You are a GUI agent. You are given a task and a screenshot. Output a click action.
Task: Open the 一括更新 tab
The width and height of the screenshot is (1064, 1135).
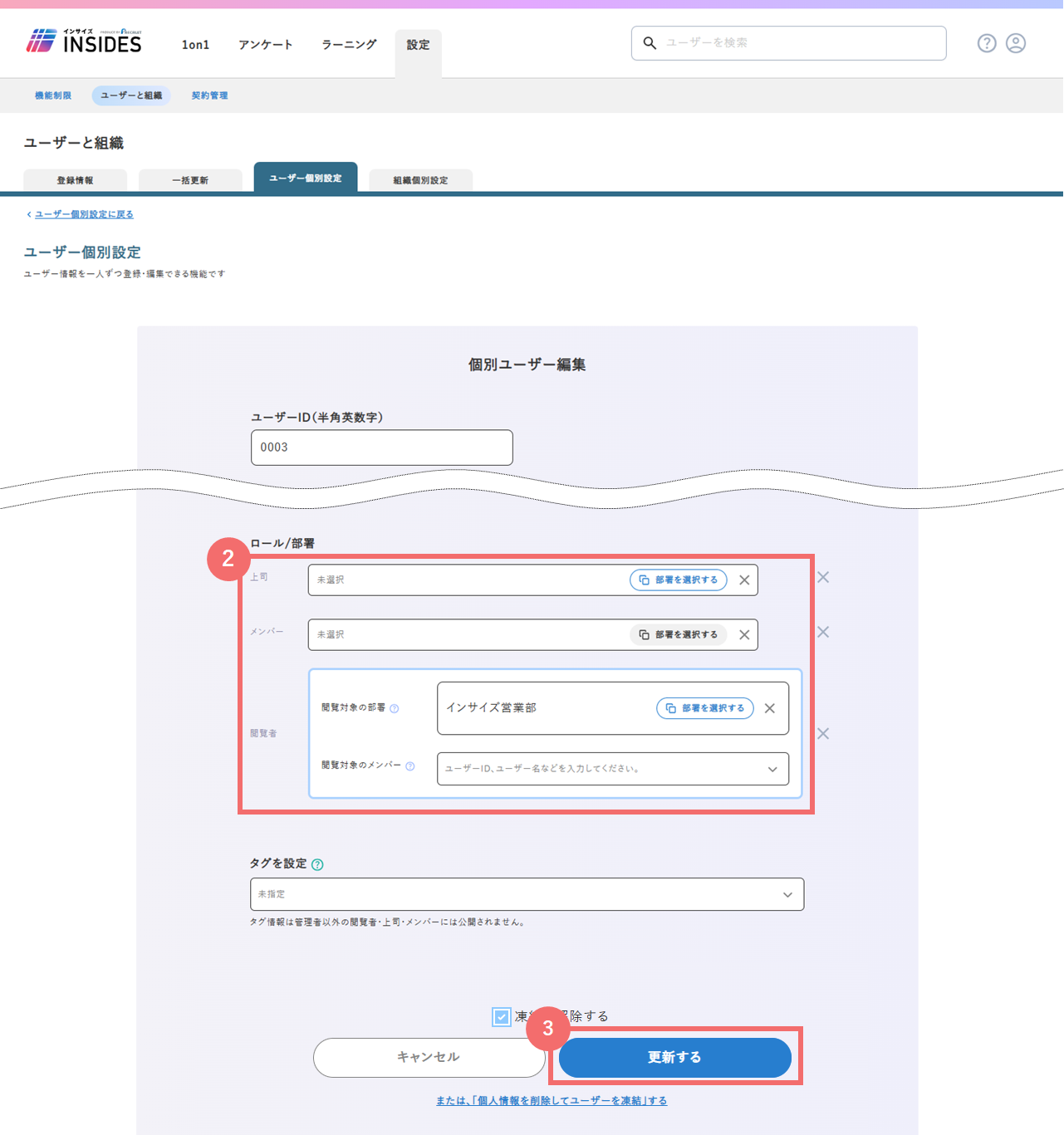(190, 180)
